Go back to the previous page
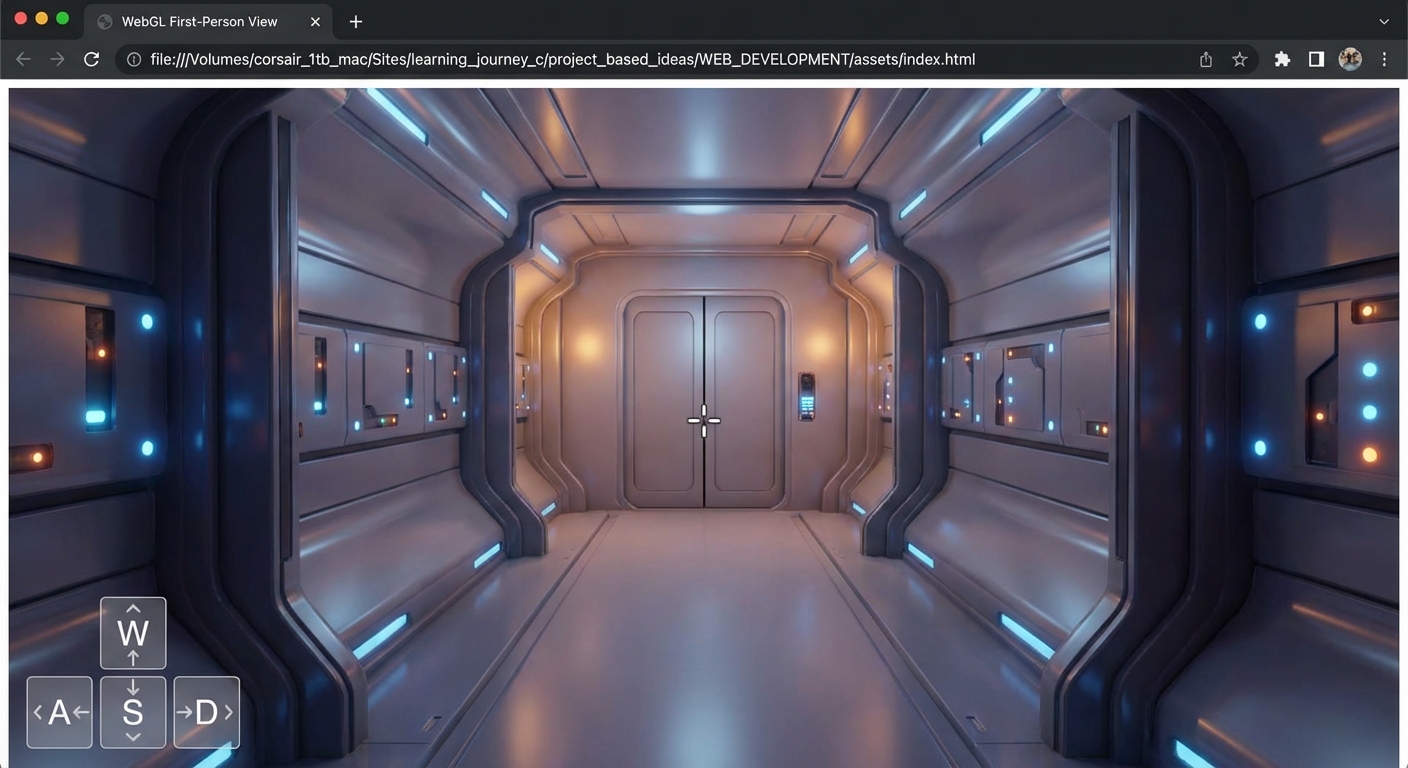The width and height of the screenshot is (1408, 768). 23,59
